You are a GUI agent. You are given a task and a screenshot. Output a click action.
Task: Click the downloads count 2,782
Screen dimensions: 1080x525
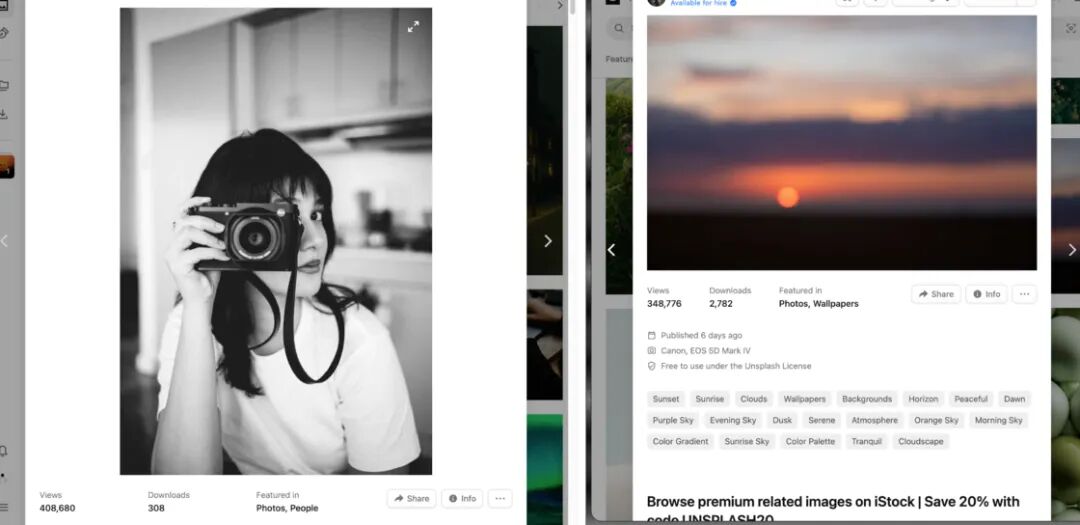(721, 304)
